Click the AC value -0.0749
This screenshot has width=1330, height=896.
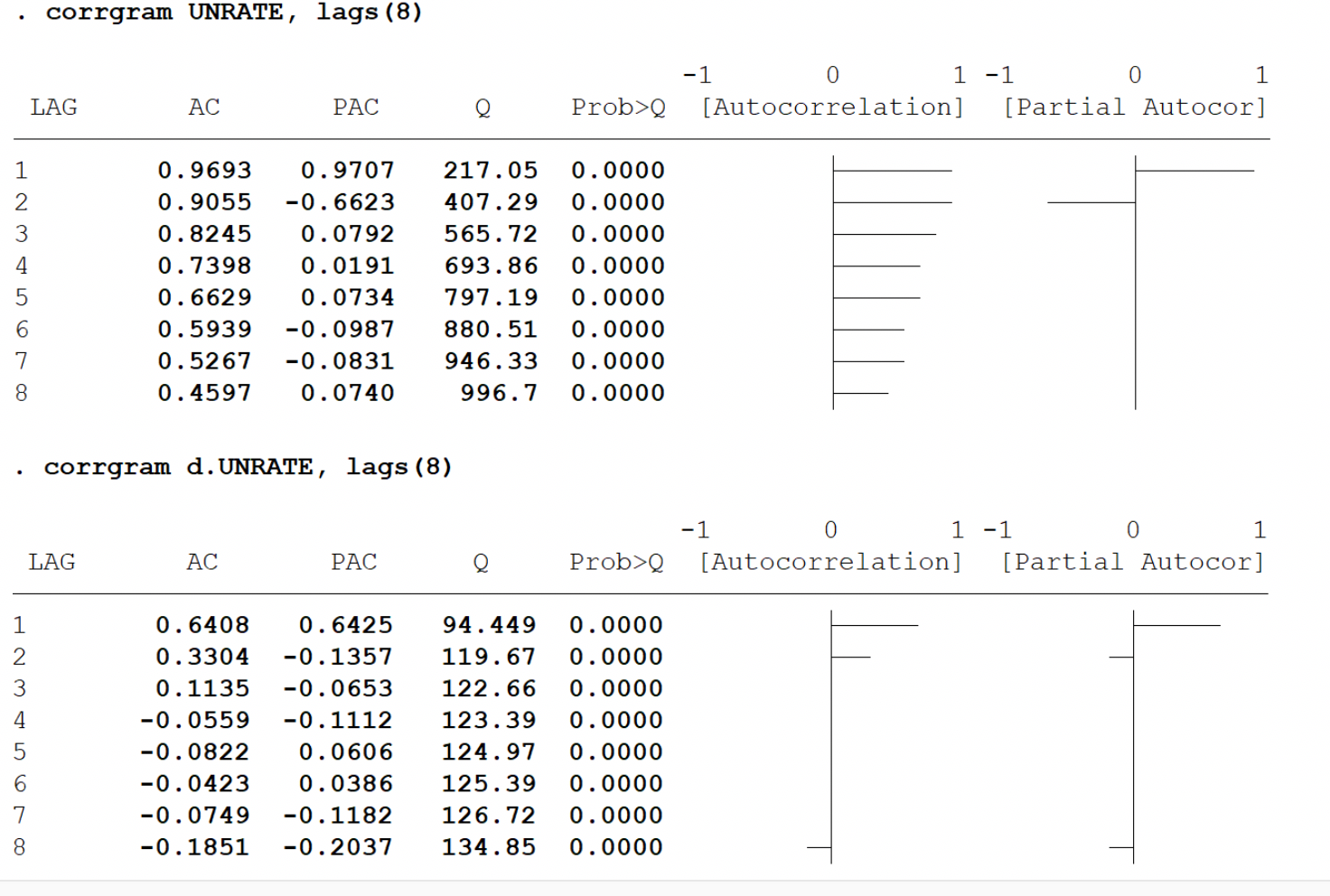pos(194,816)
